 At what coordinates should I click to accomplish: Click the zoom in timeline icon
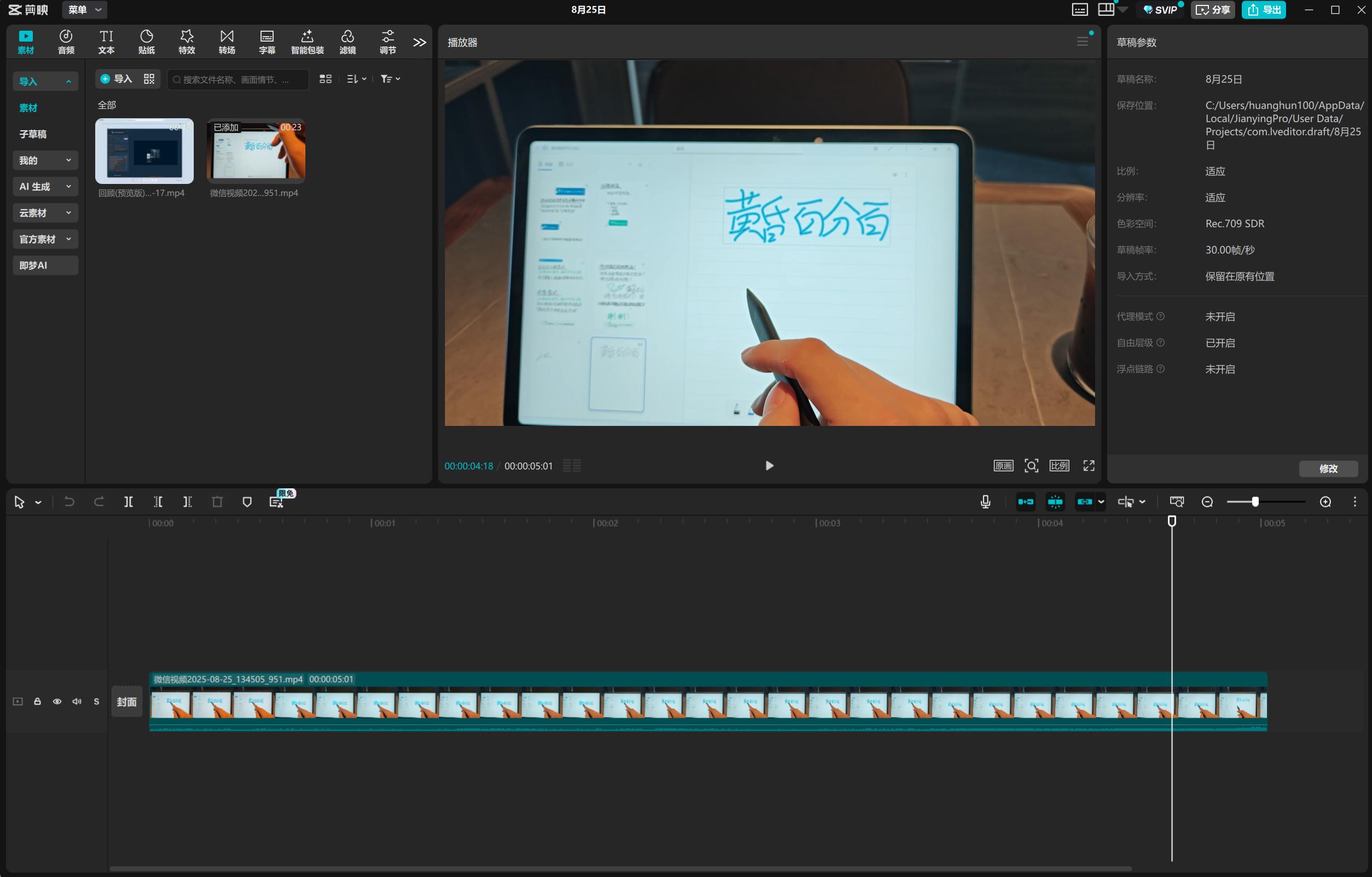click(x=1325, y=501)
